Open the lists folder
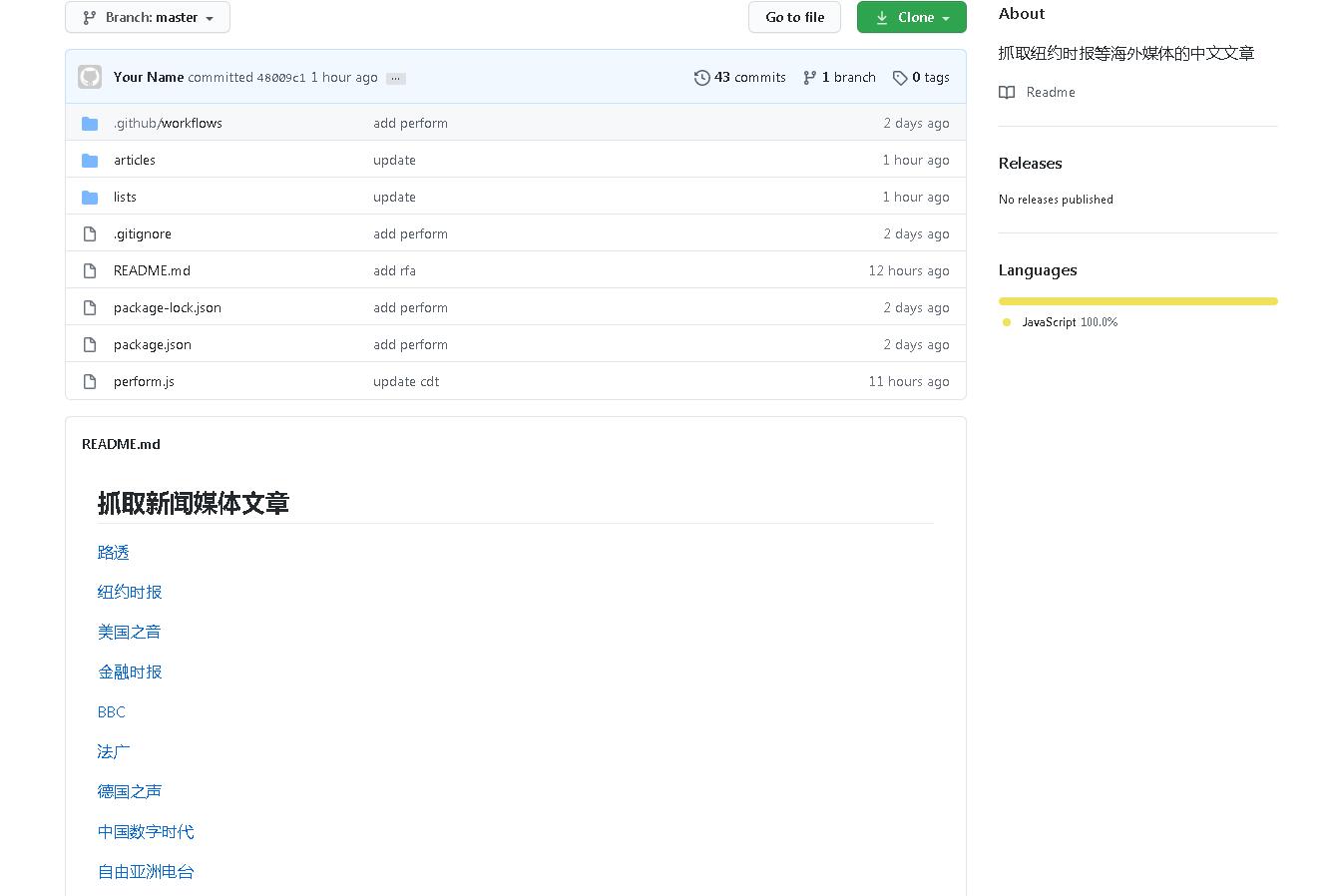 [x=125, y=197]
